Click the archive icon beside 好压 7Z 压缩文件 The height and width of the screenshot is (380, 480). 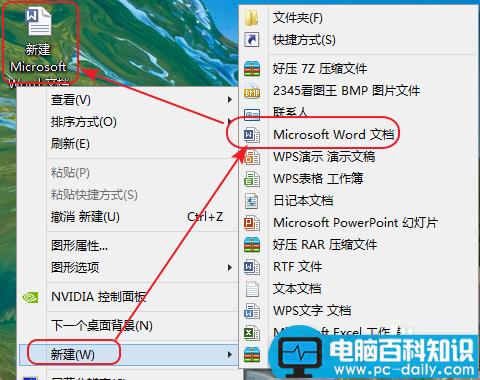tap(252, 69)
